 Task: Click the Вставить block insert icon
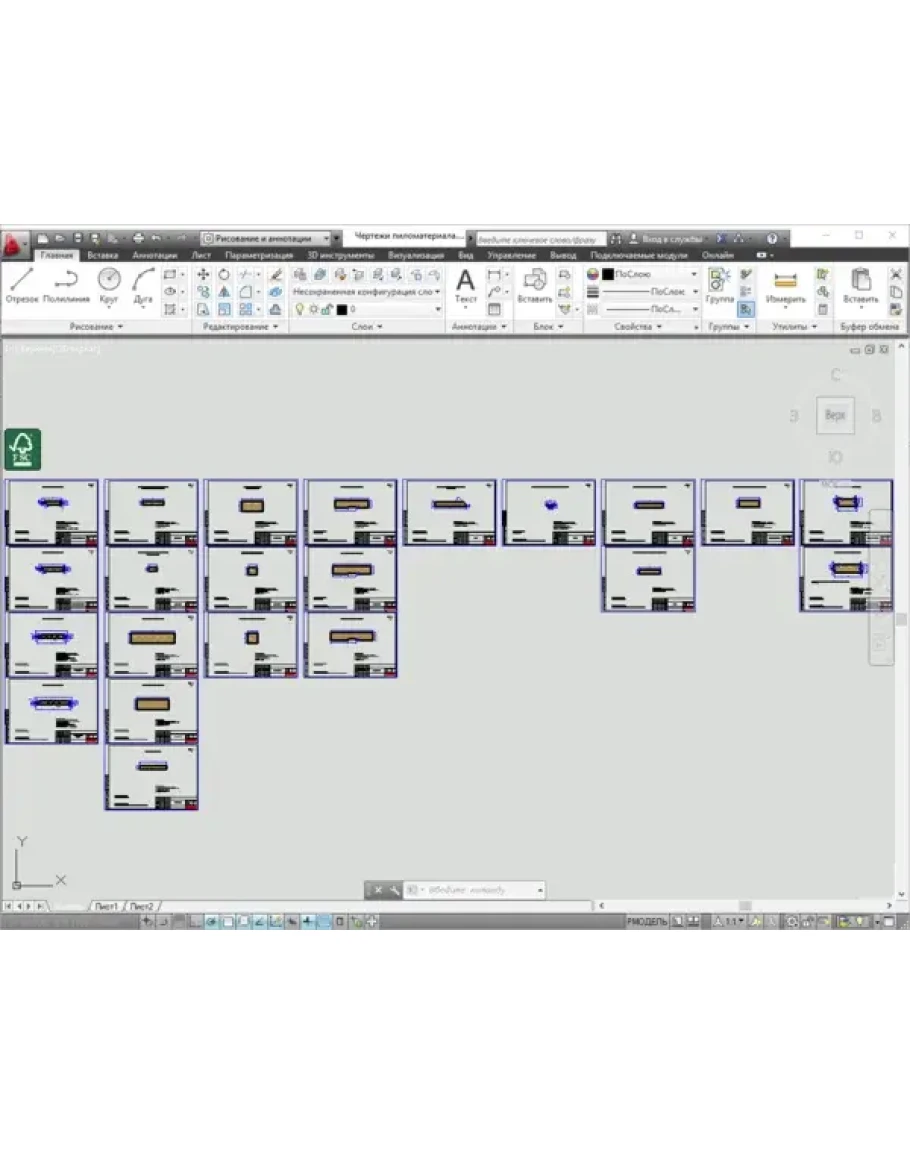coord(535,284)
